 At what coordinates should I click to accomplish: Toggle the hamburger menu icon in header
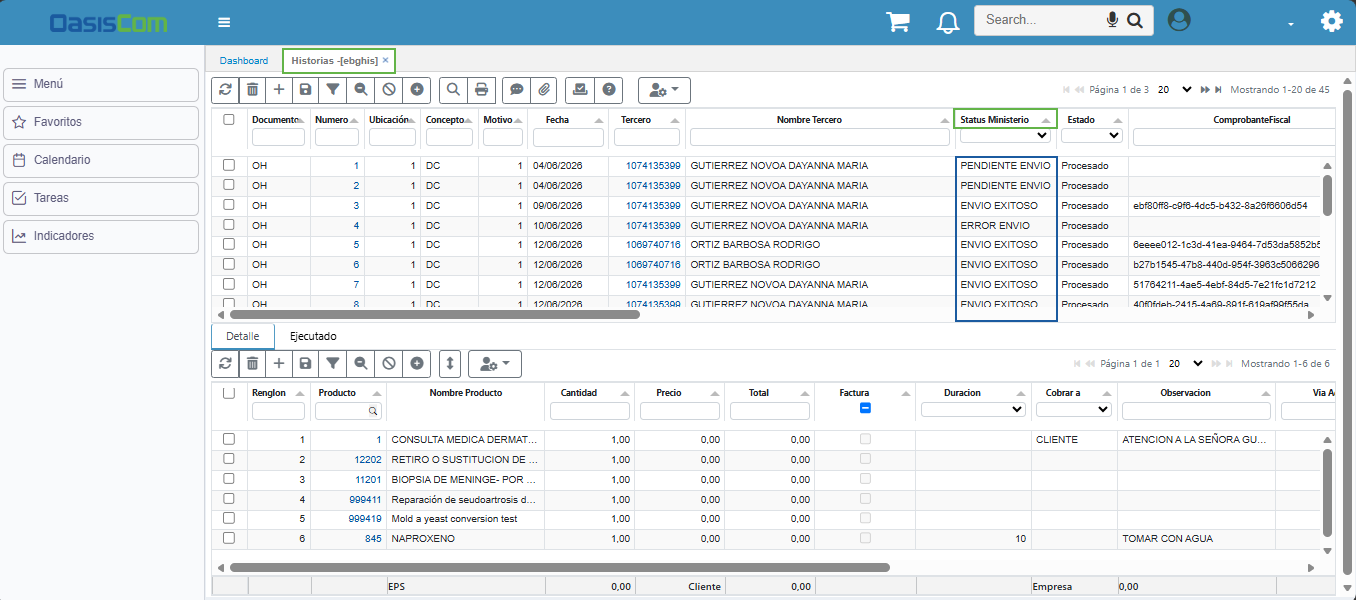(224, 22)
